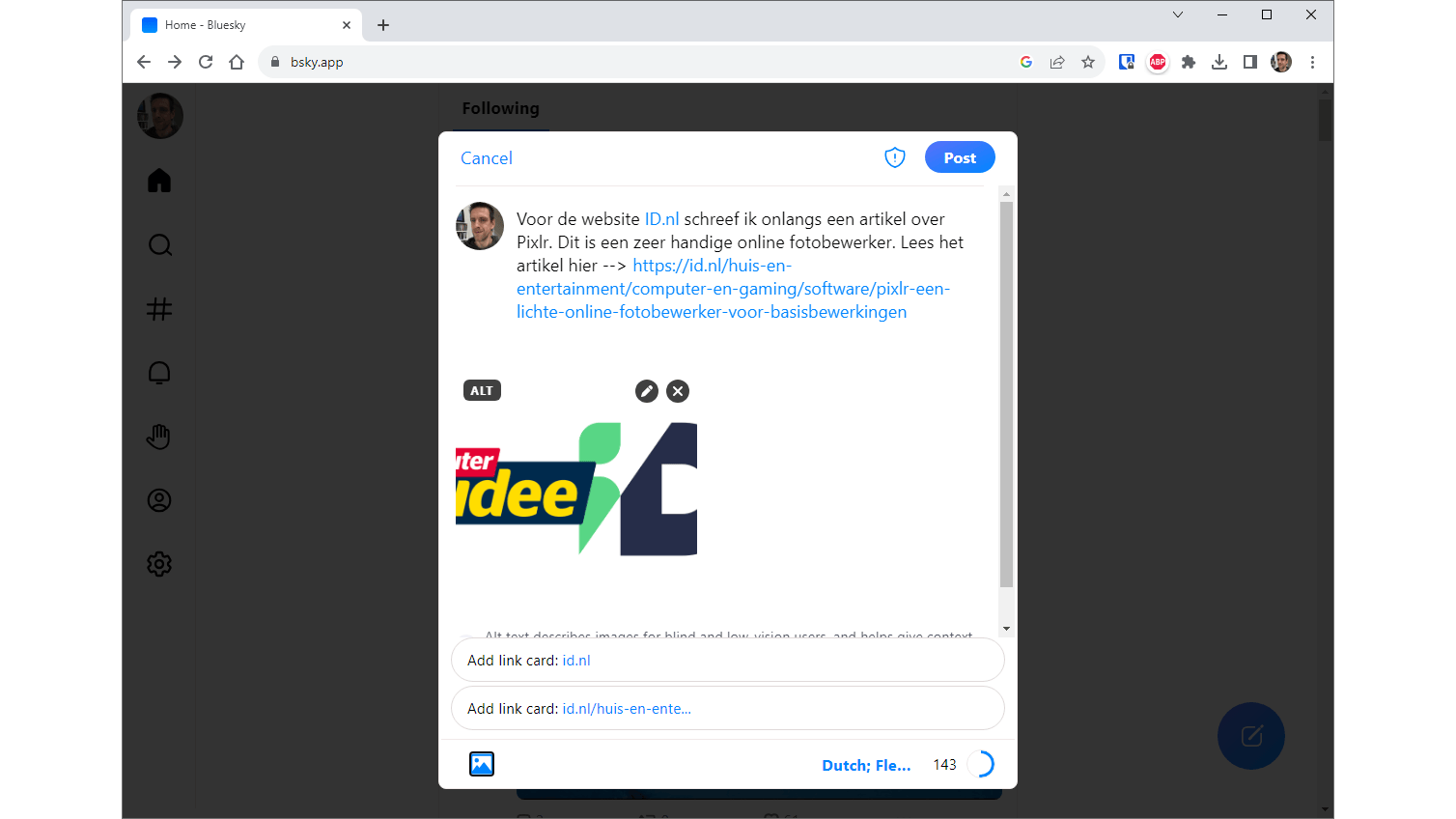Bookmark this page with star icon
This screenshot has height=819, width=1456.
tap(1088, 62)
